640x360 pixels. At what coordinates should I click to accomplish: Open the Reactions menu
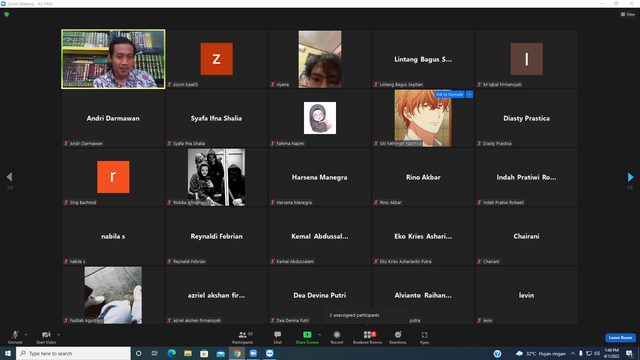pyautogui.click(x=398, y=337)
